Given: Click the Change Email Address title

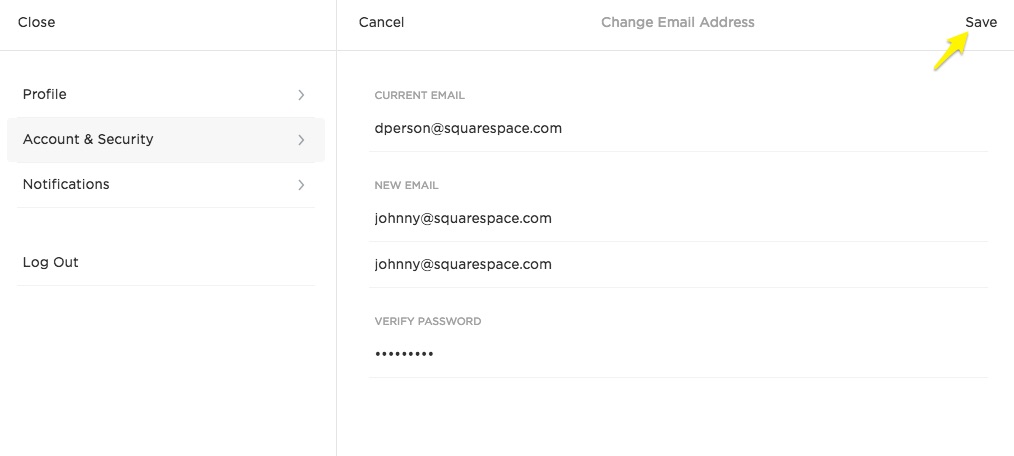Looking at the screenshot, I should 677,22.
